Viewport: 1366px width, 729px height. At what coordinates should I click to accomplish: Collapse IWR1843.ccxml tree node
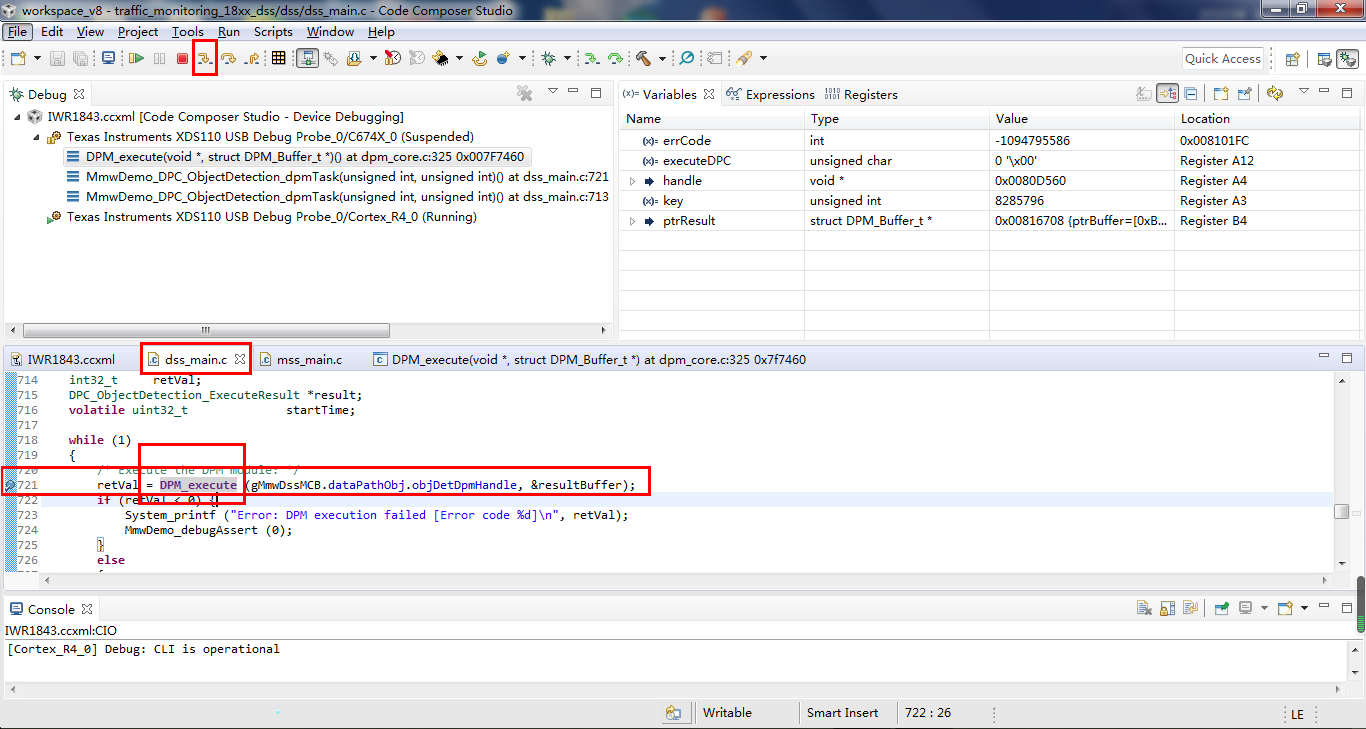(x=19, y=117)
